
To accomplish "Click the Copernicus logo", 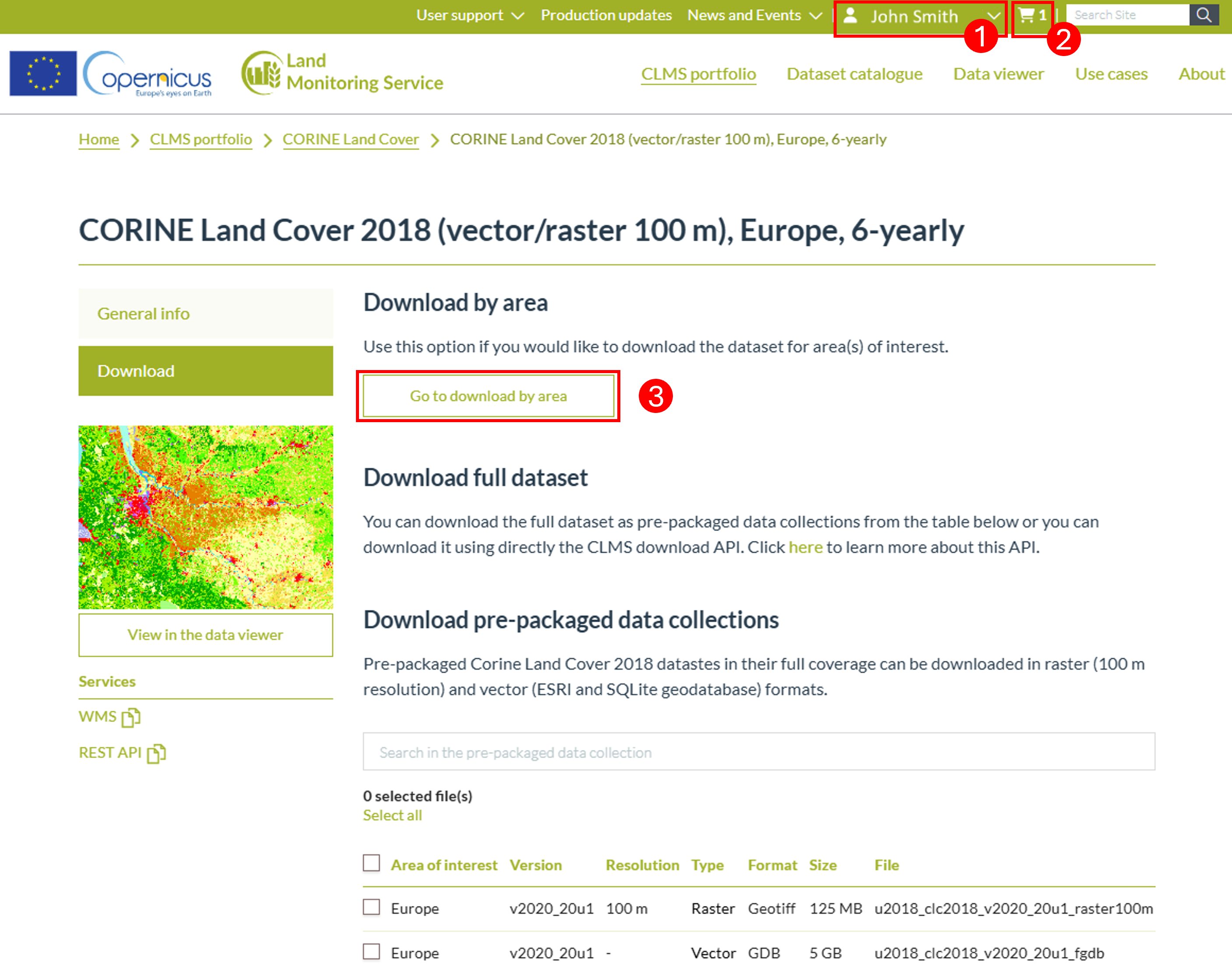I will click(148, 74).
